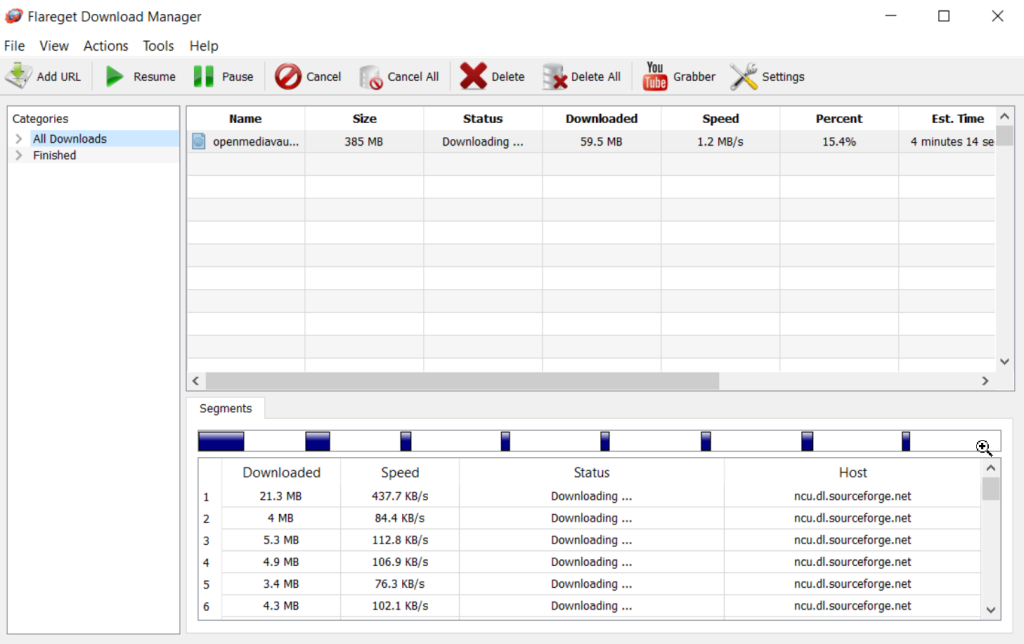The image size is (1024, 644).
Task: Click the 385 MB size cell
Action: (x=364, y=142)
